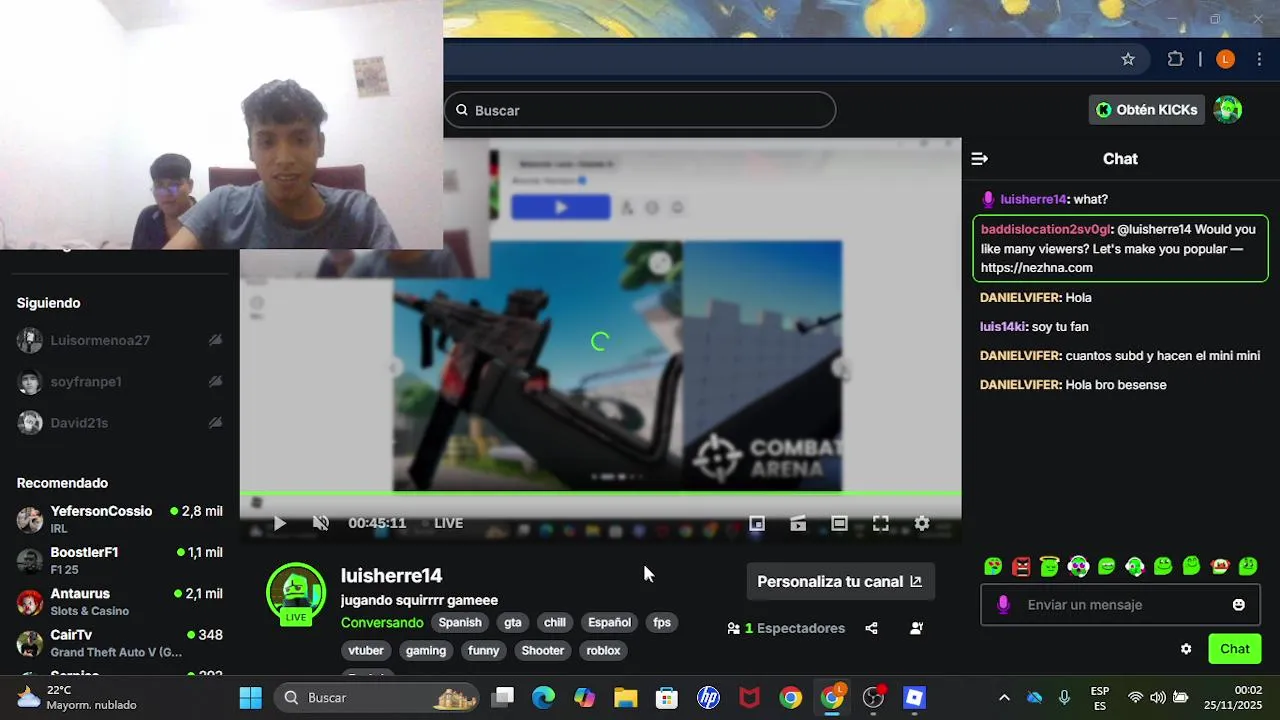The width and height of the screenshot is (1280, 720).
Task: Open the Conversando category link
Action: 382,622
